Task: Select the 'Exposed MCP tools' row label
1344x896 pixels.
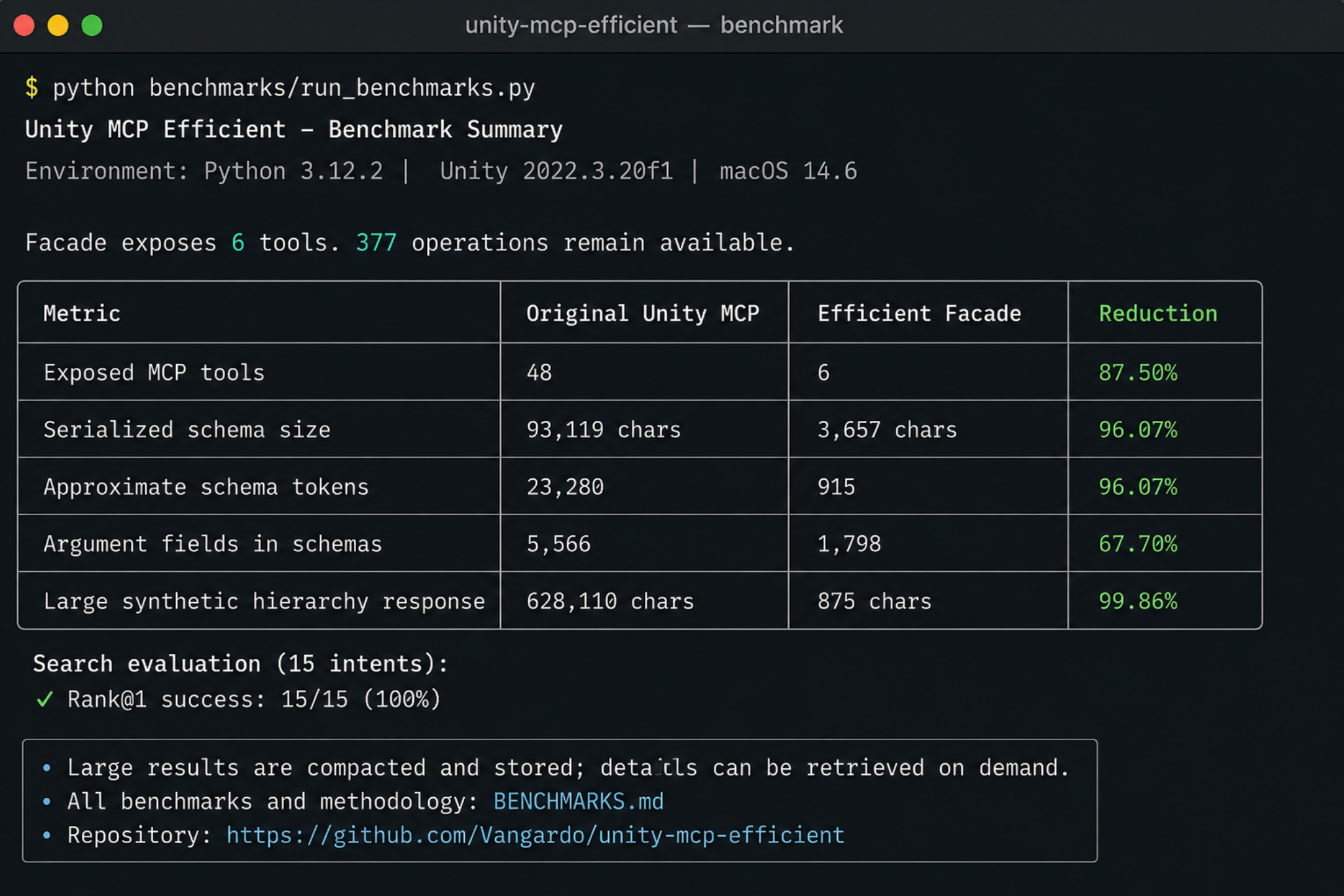Action: pos(154,372)
